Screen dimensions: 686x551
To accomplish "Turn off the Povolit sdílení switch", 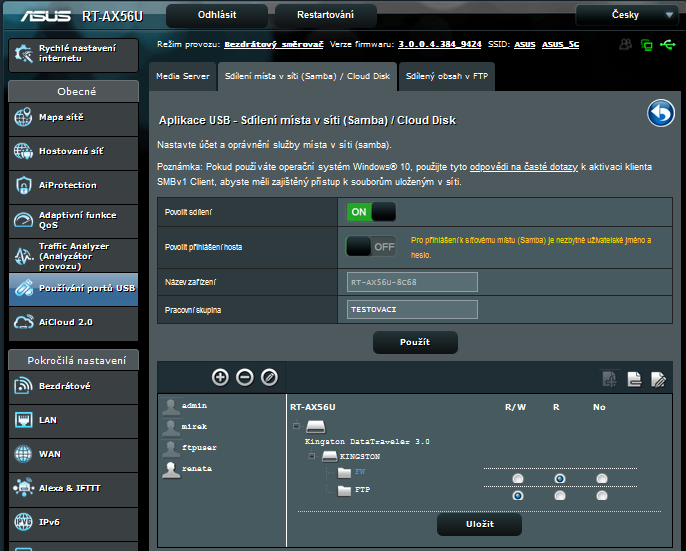I will (x=371, y=212).
